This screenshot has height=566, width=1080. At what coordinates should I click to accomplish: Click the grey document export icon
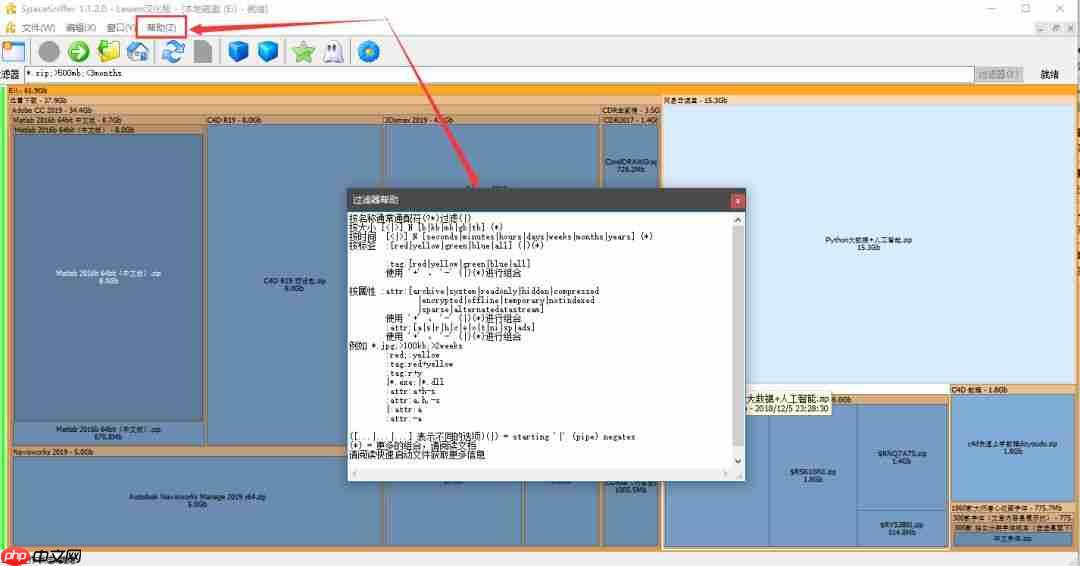point(202,52)
